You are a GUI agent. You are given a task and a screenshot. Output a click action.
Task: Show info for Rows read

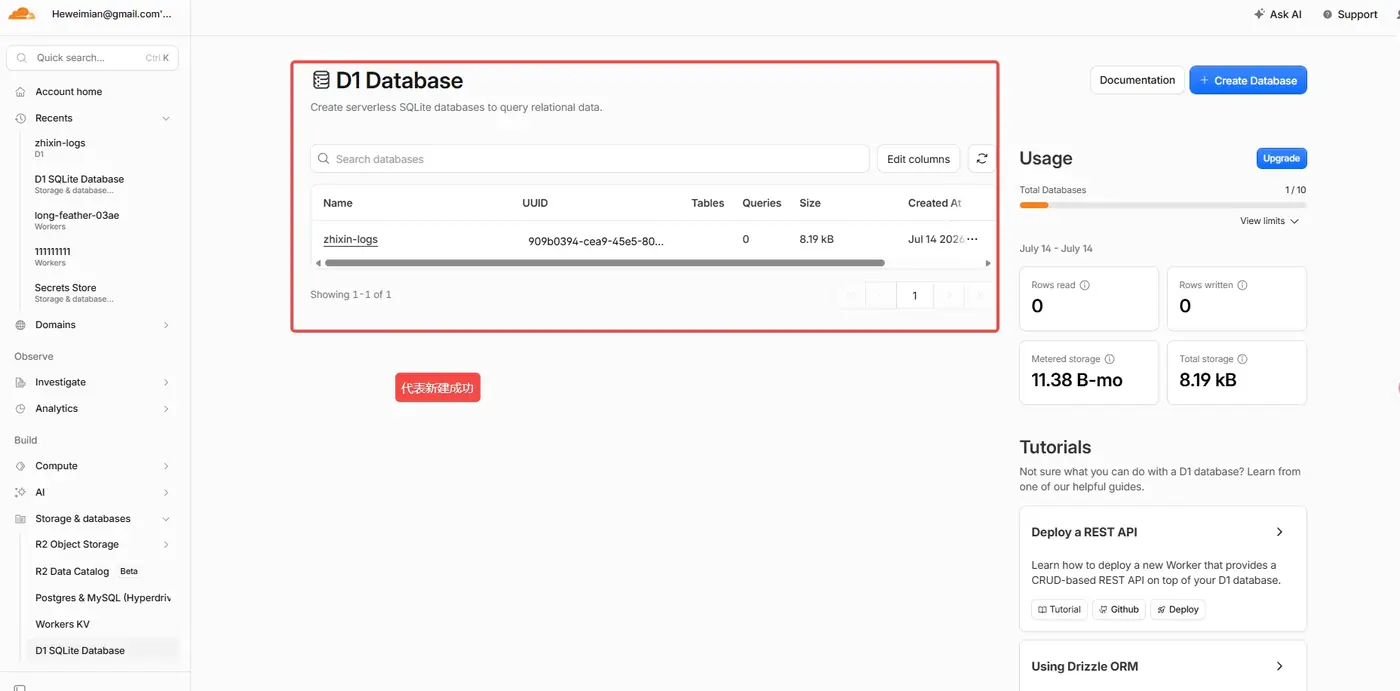click(1085, 285)
